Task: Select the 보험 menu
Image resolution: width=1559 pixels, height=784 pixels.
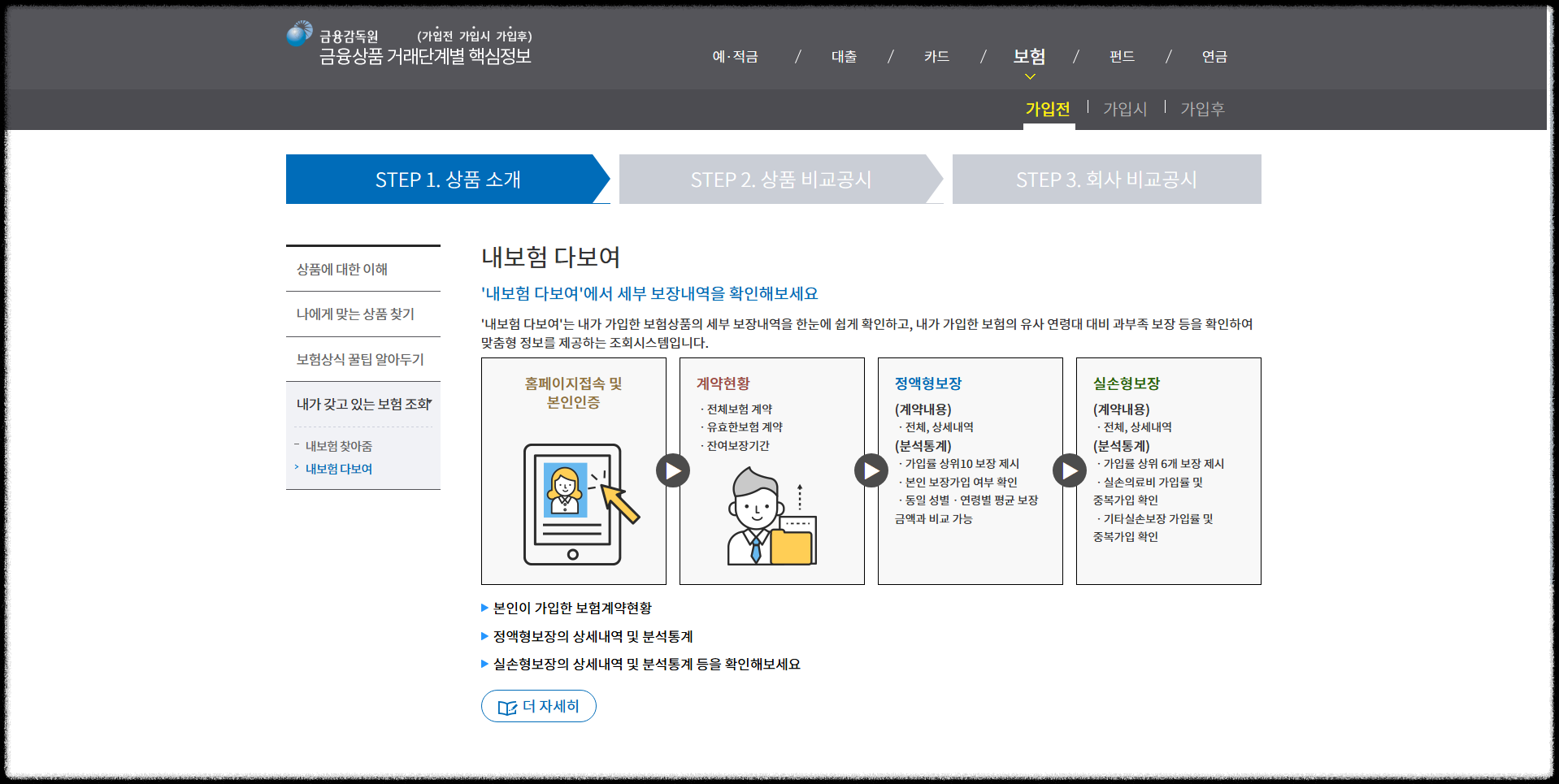Action: point(1029,57)
